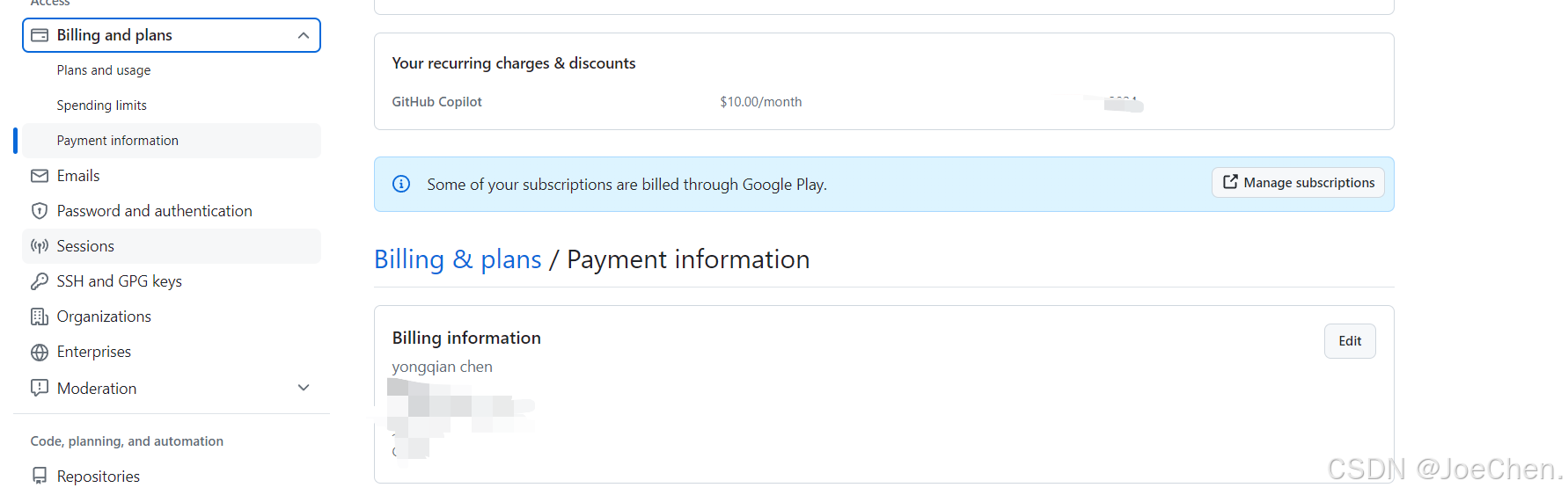Click the info icon in Google Play notice
This screenshot has height=495, width=1568.
(x=401, y=184)
